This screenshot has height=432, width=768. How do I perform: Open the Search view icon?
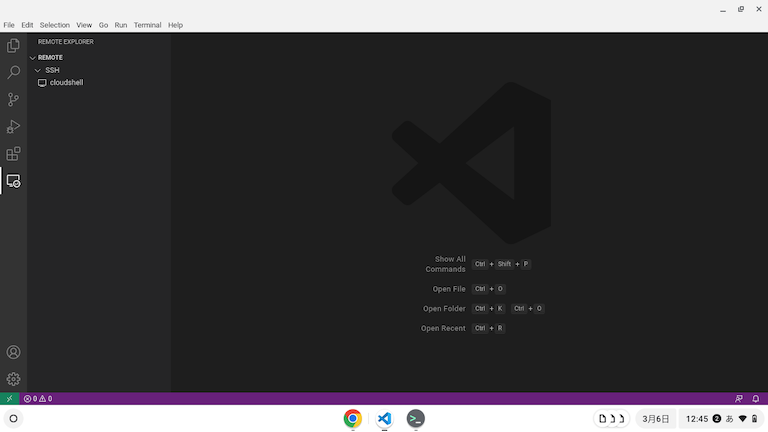pyautogui.click(x=13, y=72)
